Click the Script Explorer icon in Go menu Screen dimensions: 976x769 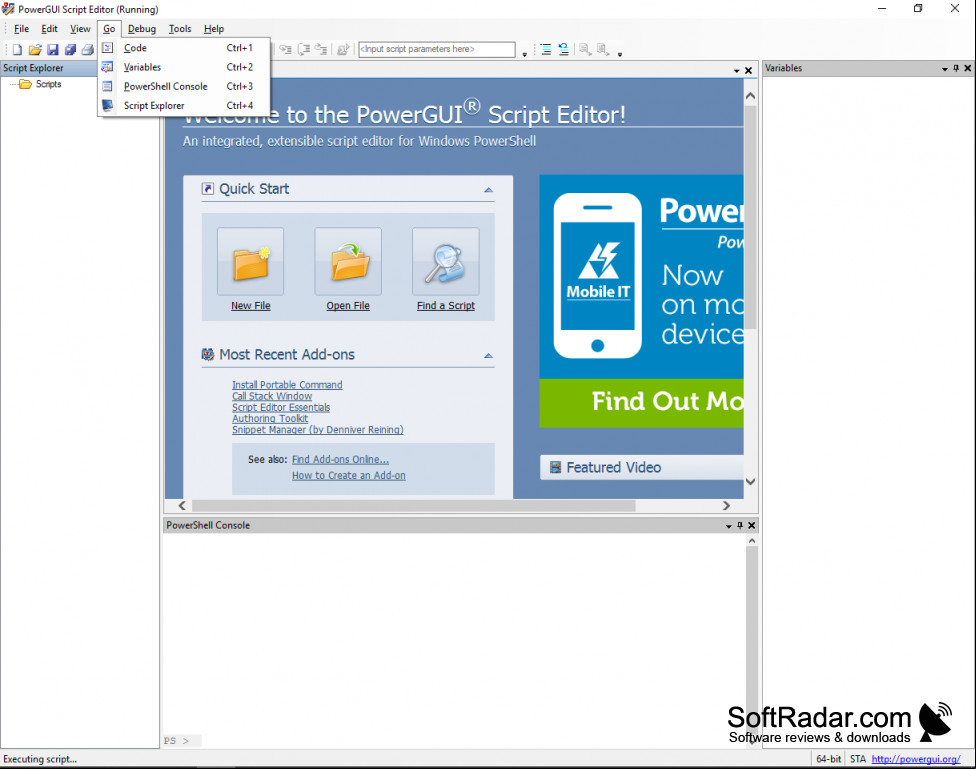click(108, 105)
